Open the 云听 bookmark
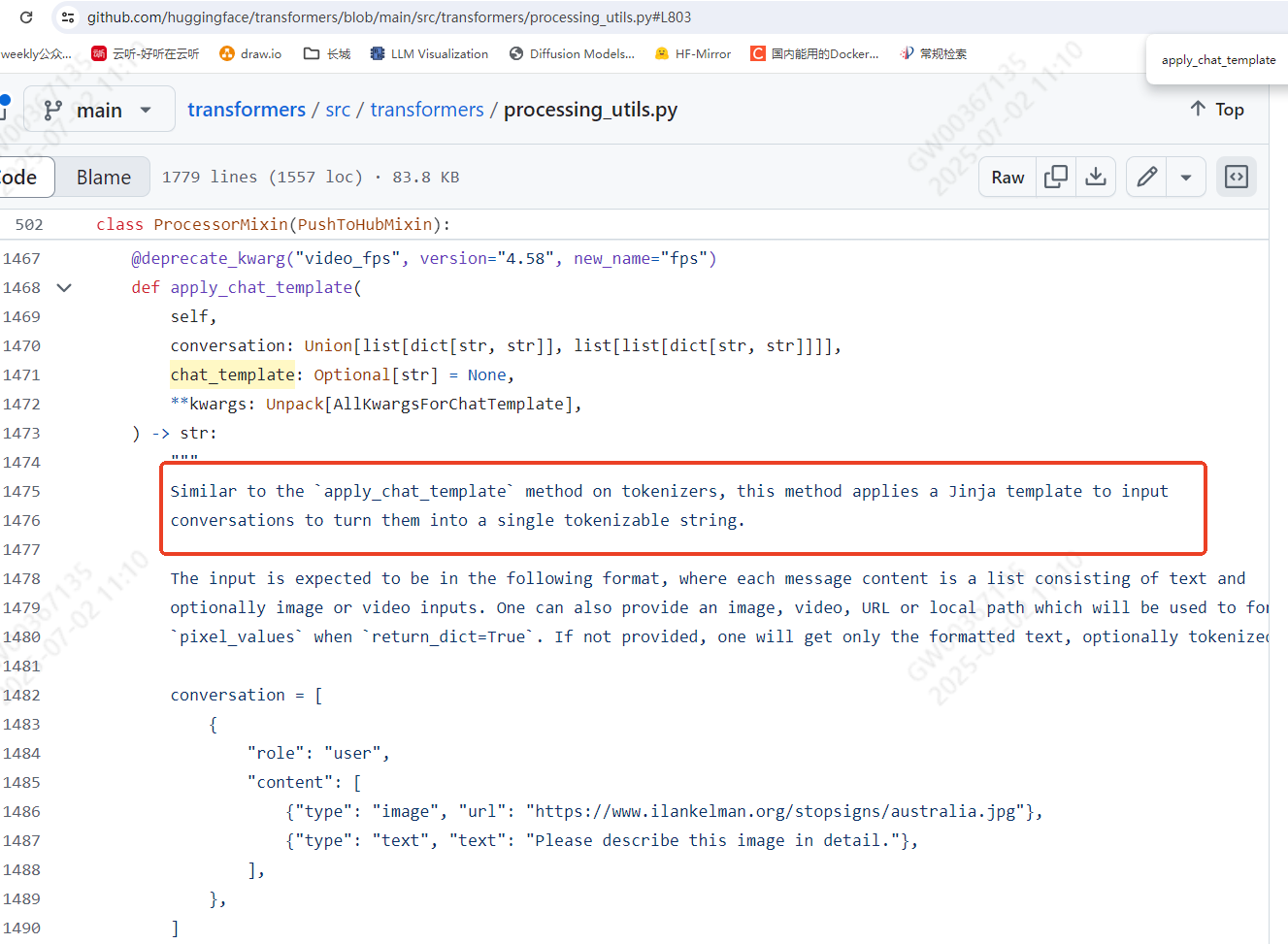The height and width of the screenshot is (944, 1288). pos(146,53)
